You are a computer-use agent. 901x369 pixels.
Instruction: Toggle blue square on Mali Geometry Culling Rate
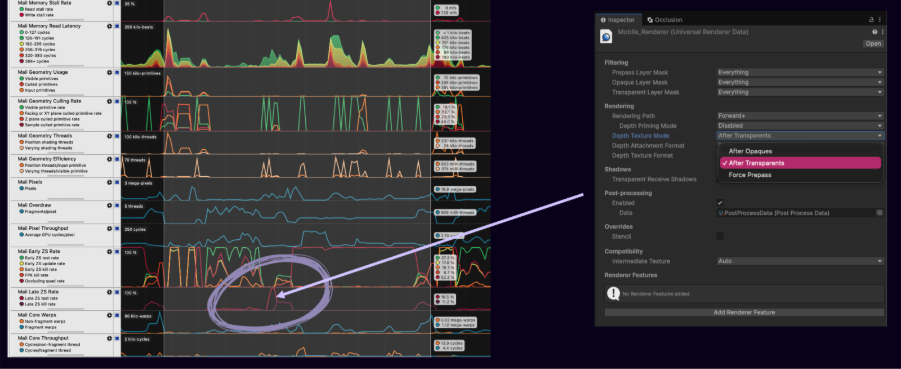[x=117, y=101]
